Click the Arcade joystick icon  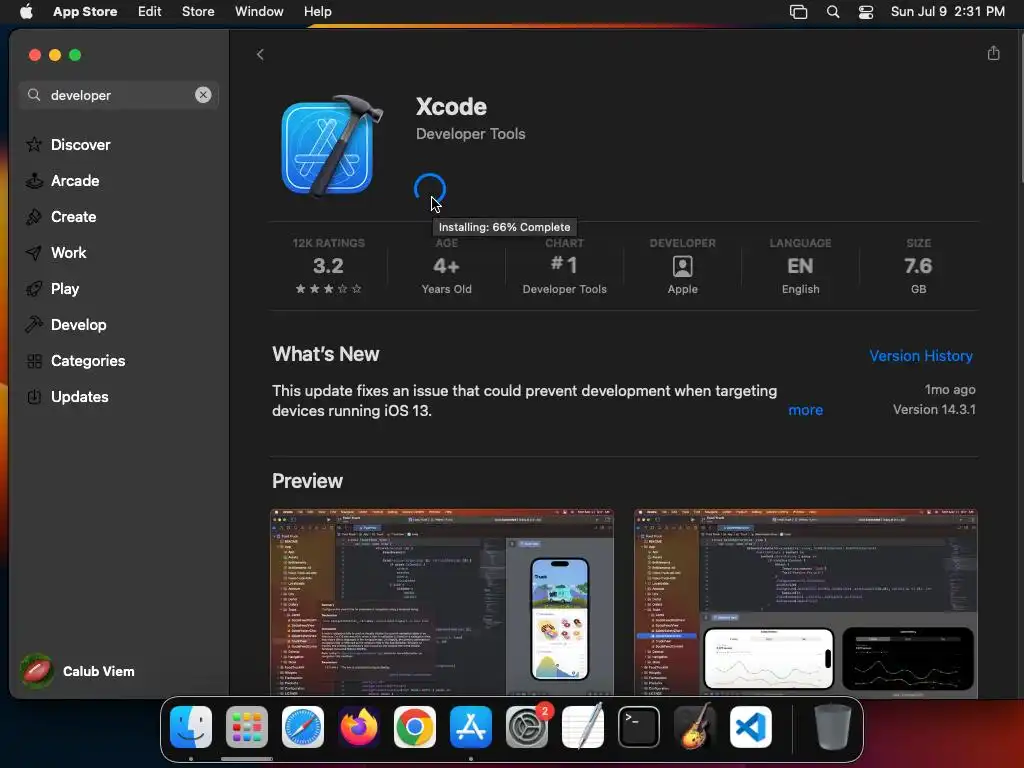(34, 180)
